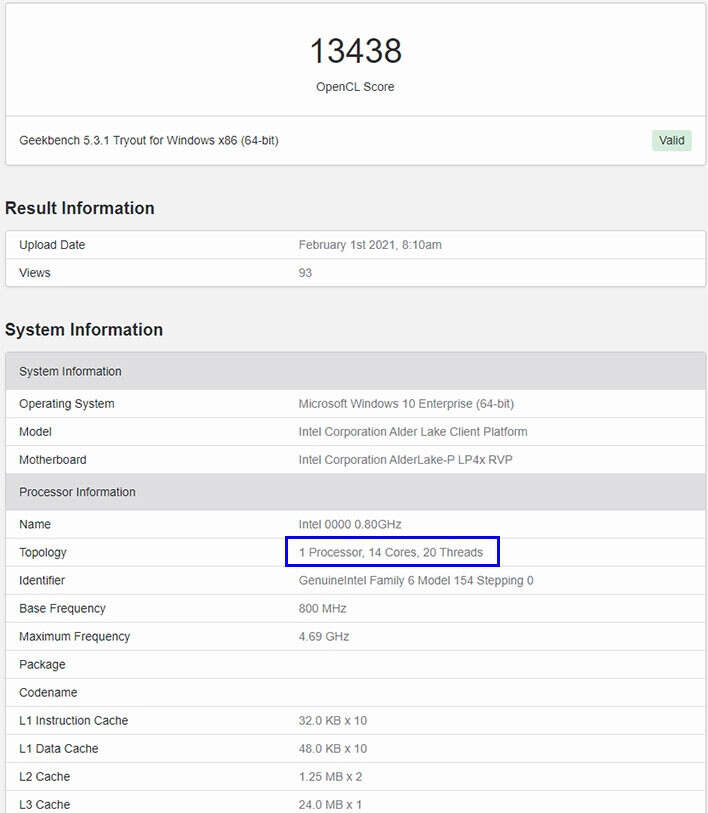
Task: Select the GenuineIntel Family 6 identifier
Action: coord(416,580)
